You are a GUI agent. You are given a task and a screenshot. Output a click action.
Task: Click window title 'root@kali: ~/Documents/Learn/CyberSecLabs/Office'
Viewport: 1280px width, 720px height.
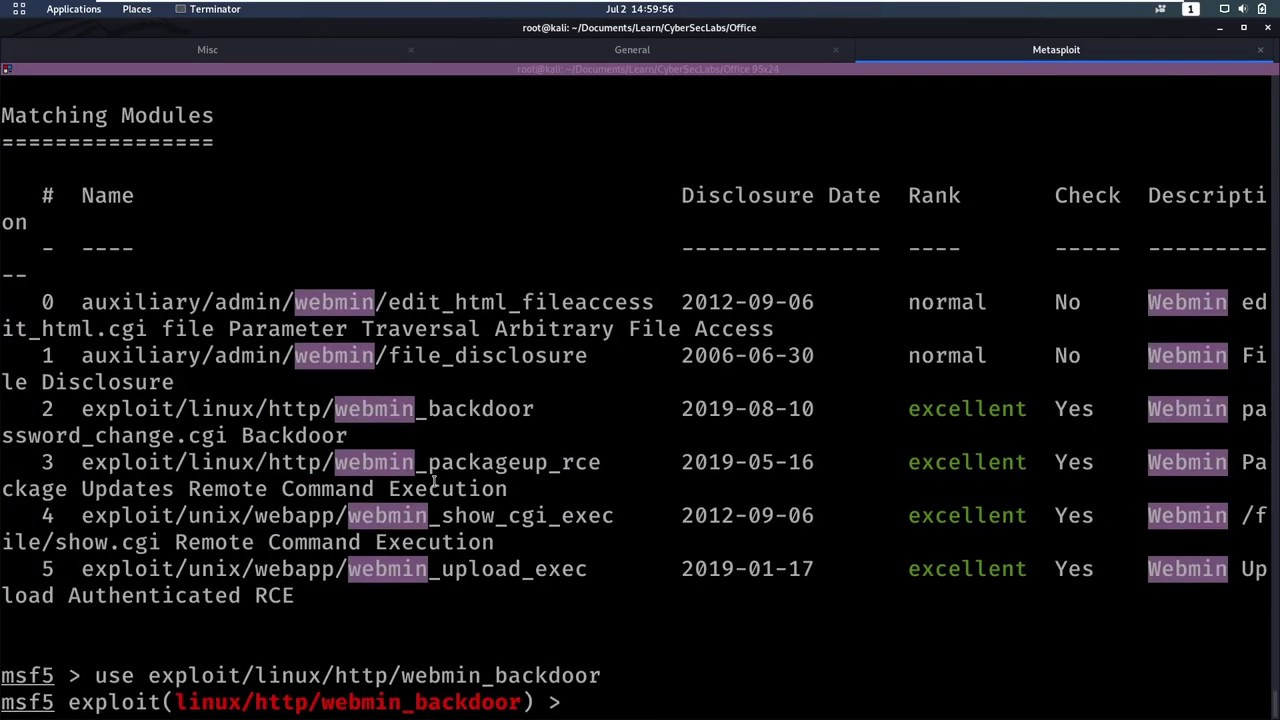point(639,28)
